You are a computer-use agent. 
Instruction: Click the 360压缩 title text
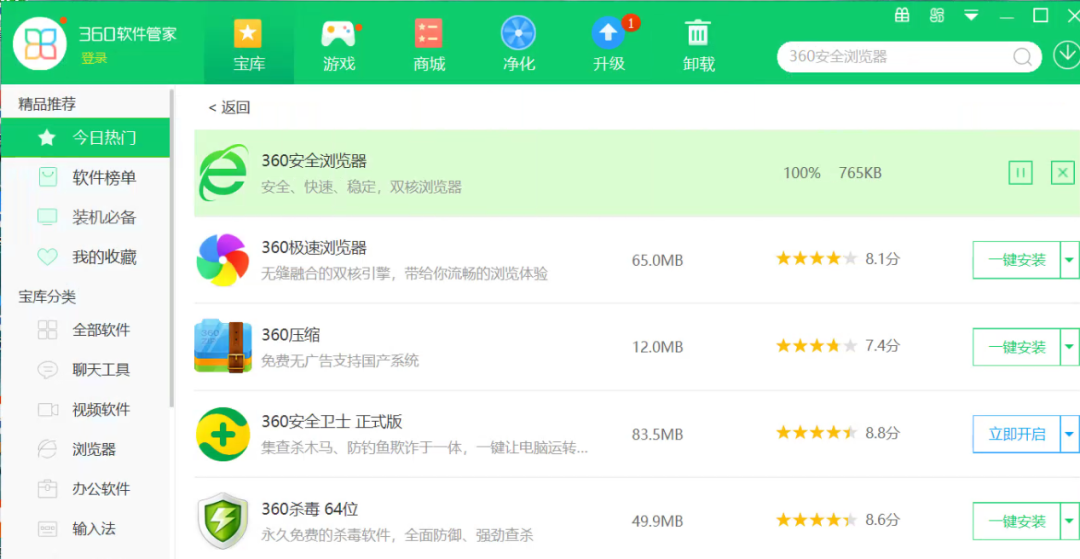tap(291, 335)
